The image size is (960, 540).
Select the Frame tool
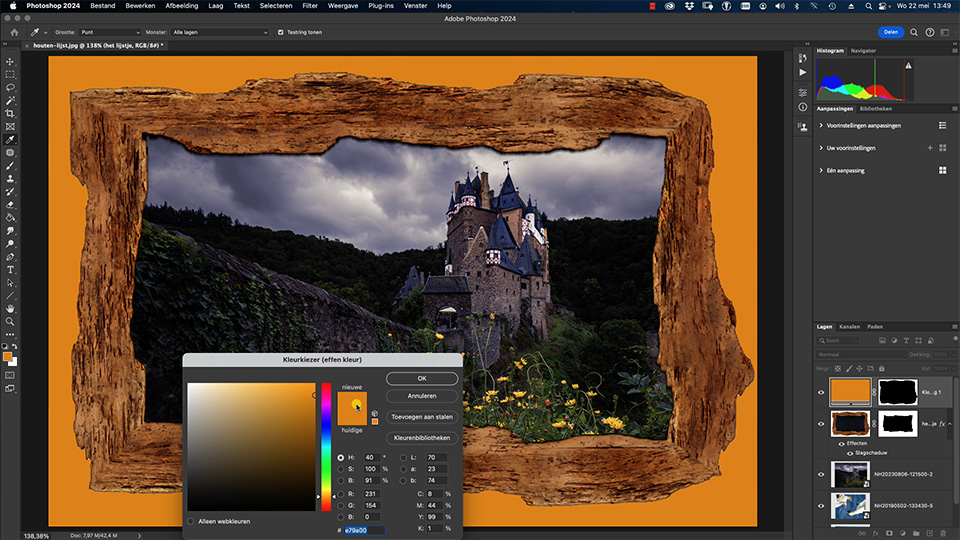(x=10, y=127)
